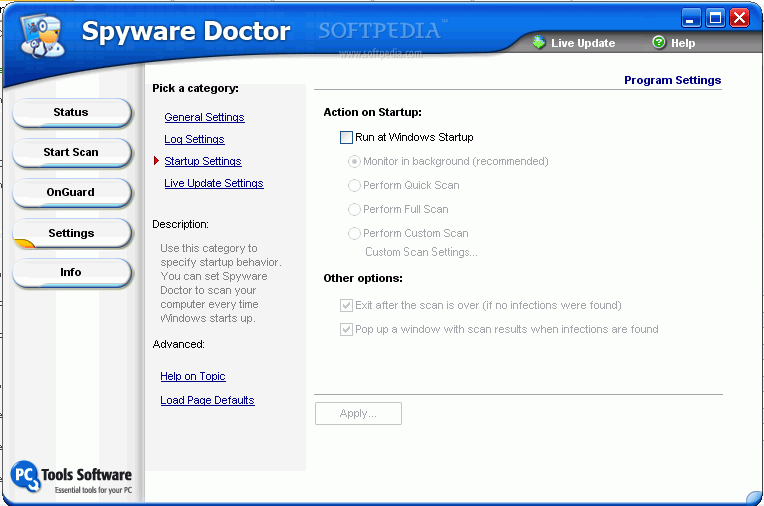Enable Run at Windows Startup checkbox
Image resolution: width=764 pixels, height=506 pixels.
coord(346,137)
